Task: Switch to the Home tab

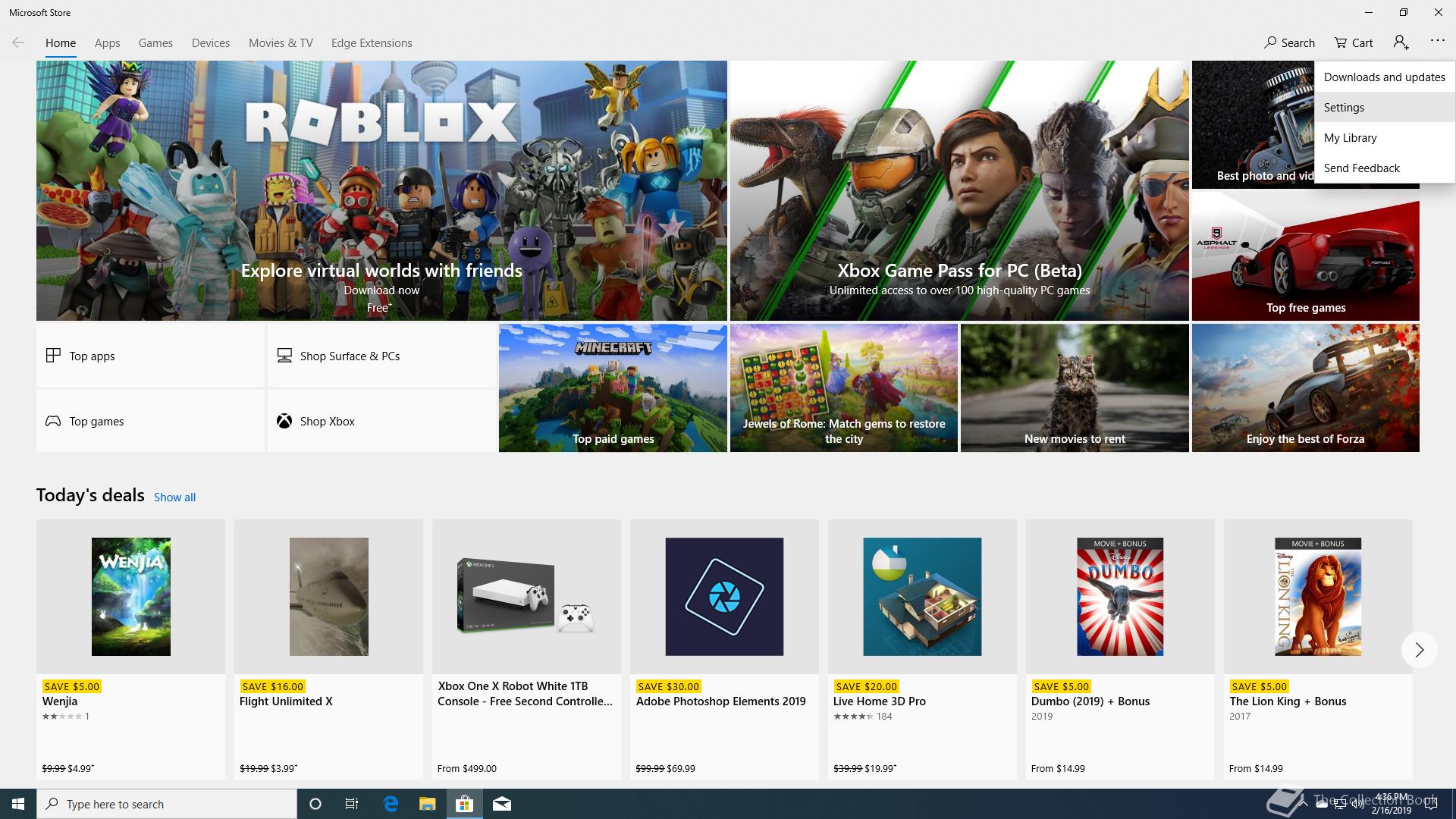Action: tap(61, 43)
